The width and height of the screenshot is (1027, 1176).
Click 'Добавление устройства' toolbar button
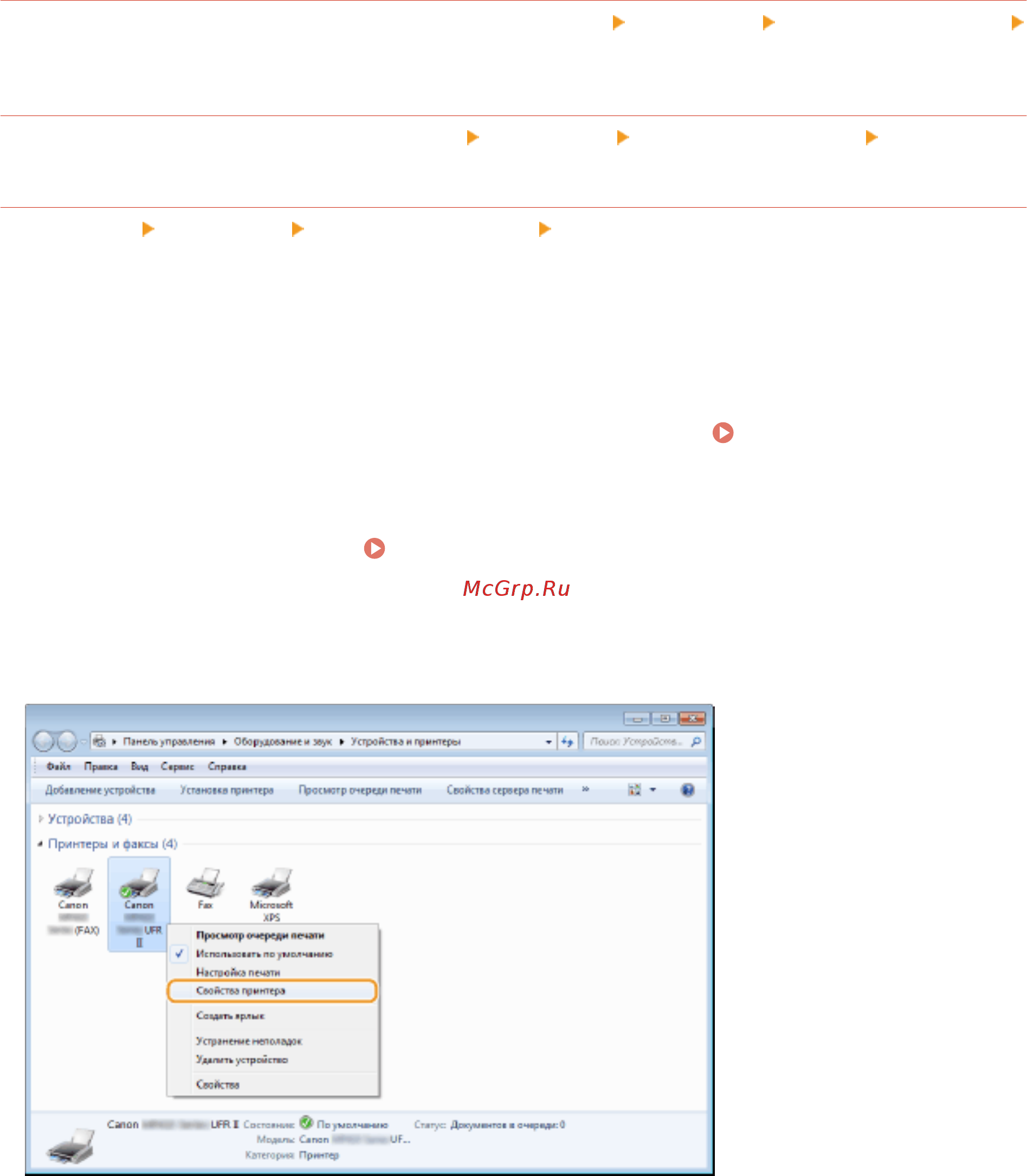click(100, 790)
